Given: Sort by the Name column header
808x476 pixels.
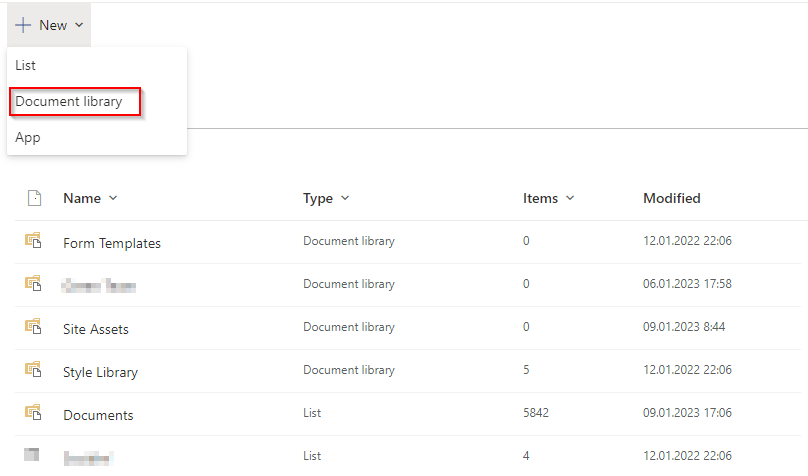Looking at the screenshot, I should [x=90, y=198].
